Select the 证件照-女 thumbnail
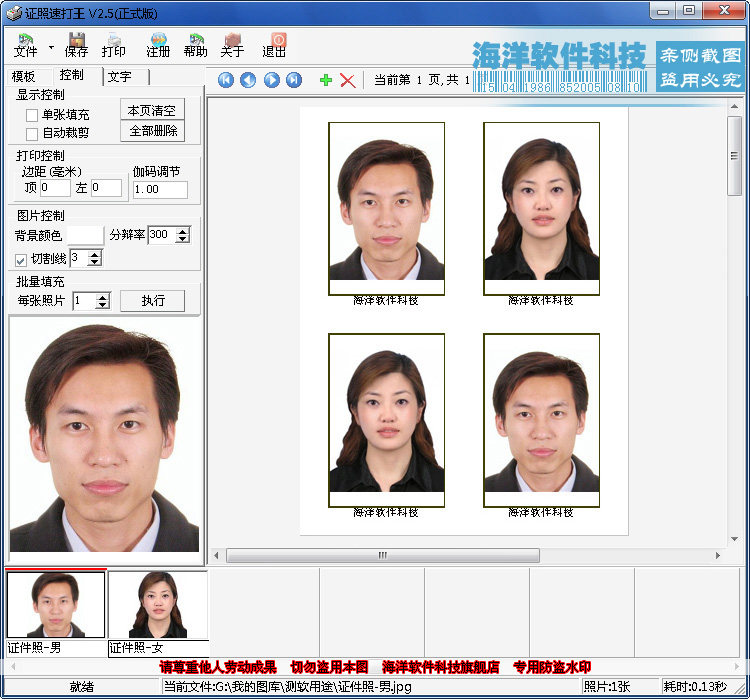Viewport: 750px width, 700px height. pos(158,605)
